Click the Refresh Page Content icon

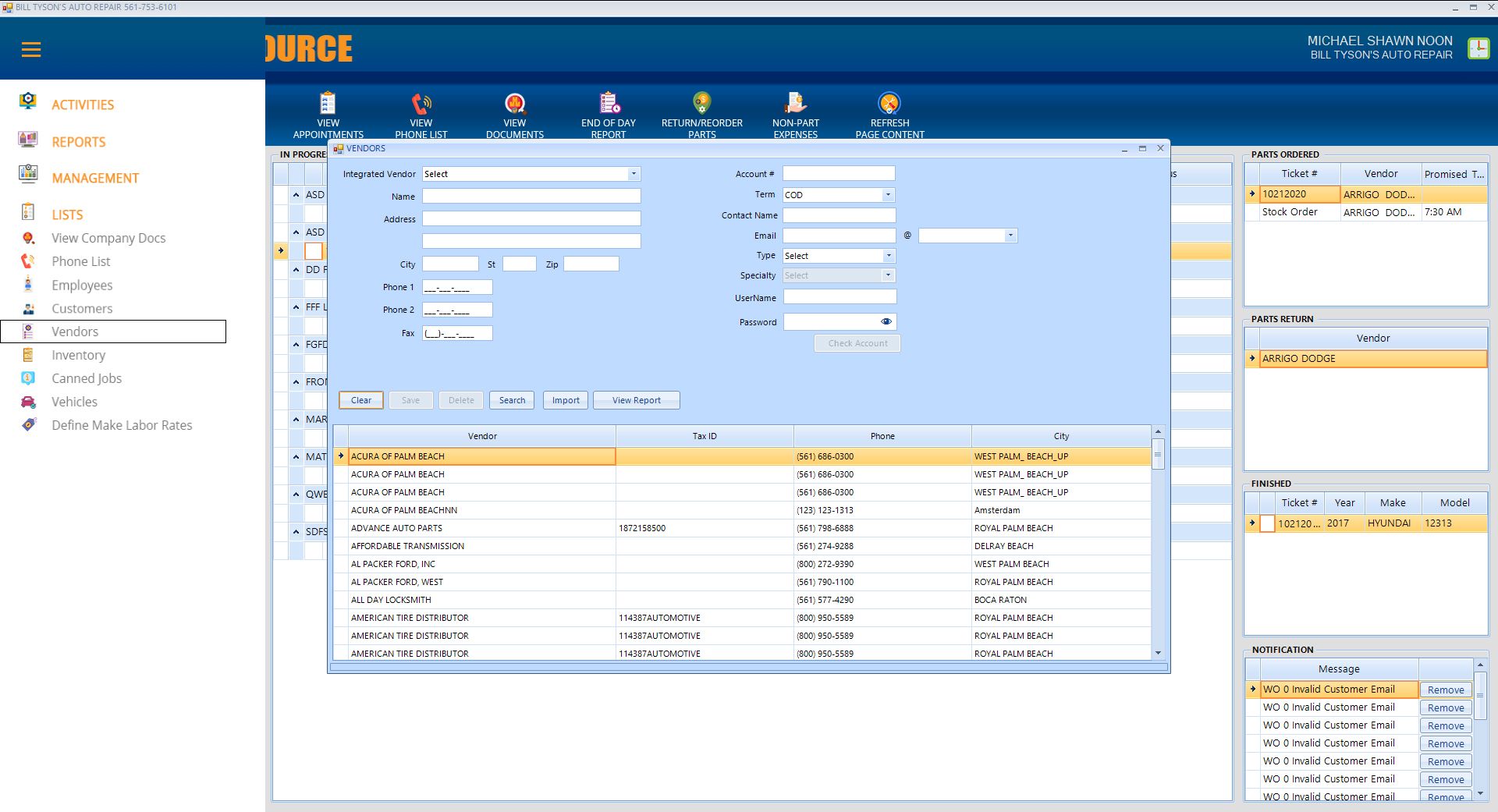click(889, 104)
